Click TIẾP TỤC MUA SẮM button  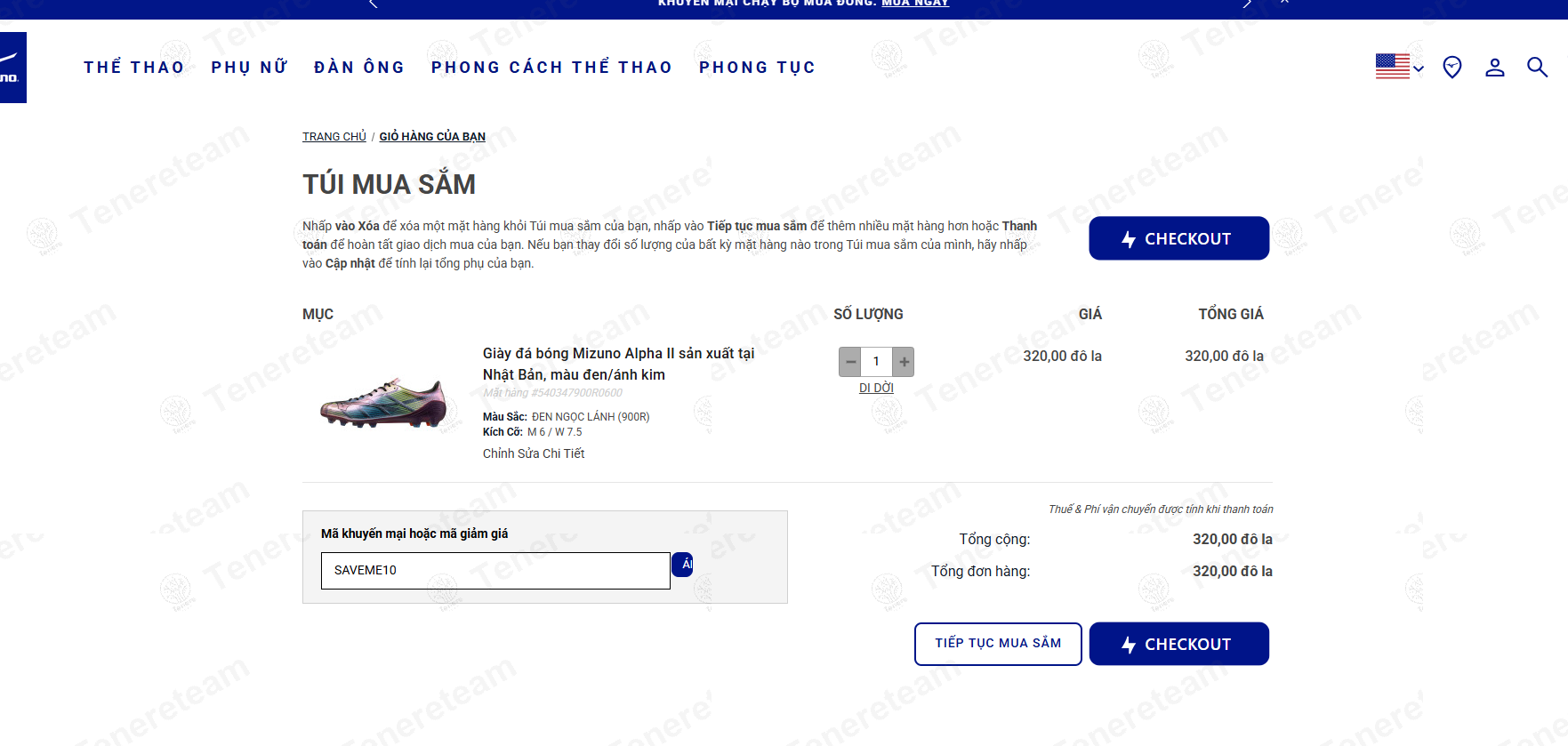(998, 644)
